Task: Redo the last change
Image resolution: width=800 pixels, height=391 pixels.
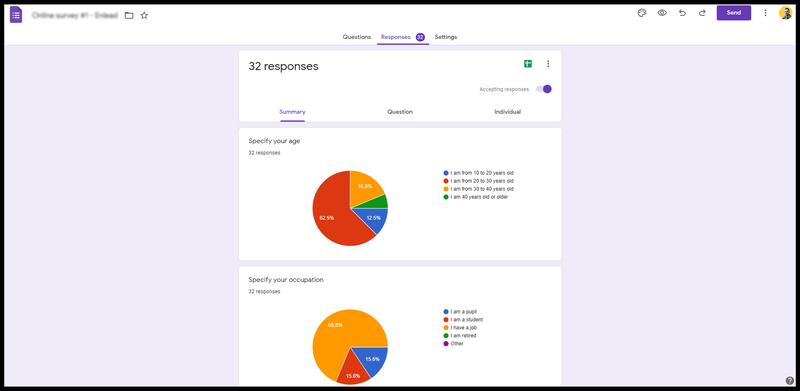Action: click(x=702, y=13)
